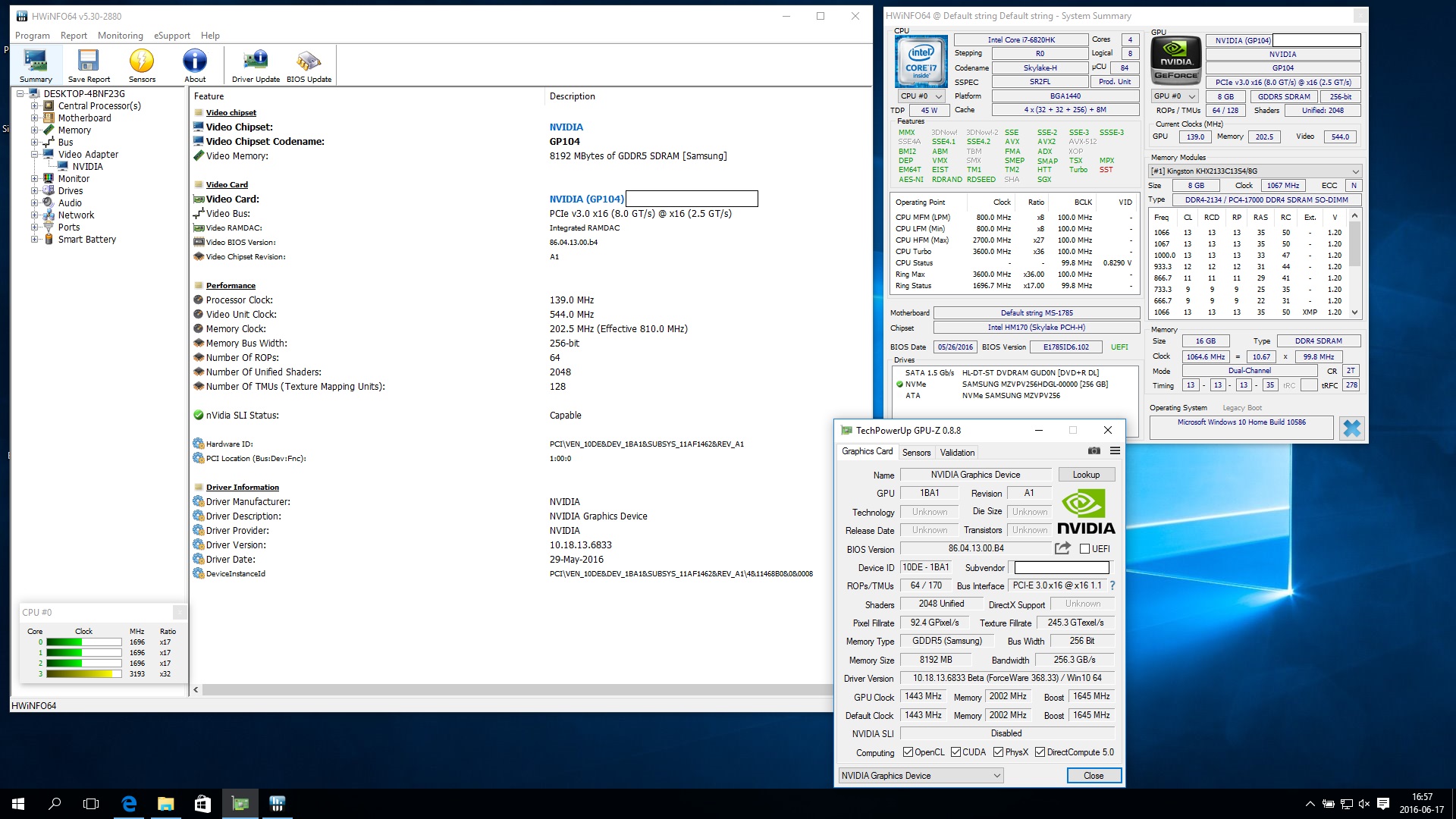Click GPU-Z screenshot camera icon
Viewport: 1456px width, 819px height.
point(1094,451)
